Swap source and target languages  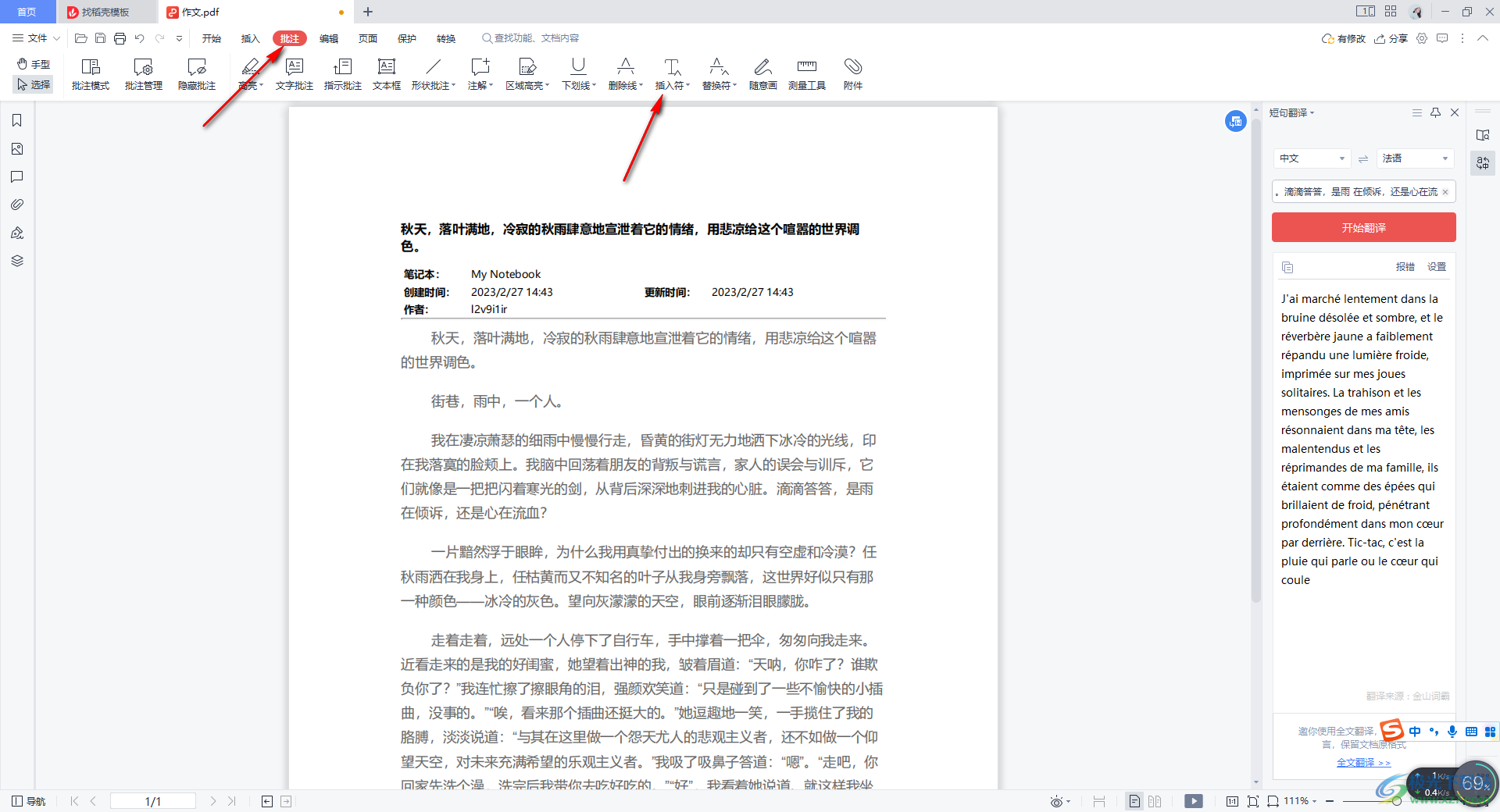(x=1363, y=158)
